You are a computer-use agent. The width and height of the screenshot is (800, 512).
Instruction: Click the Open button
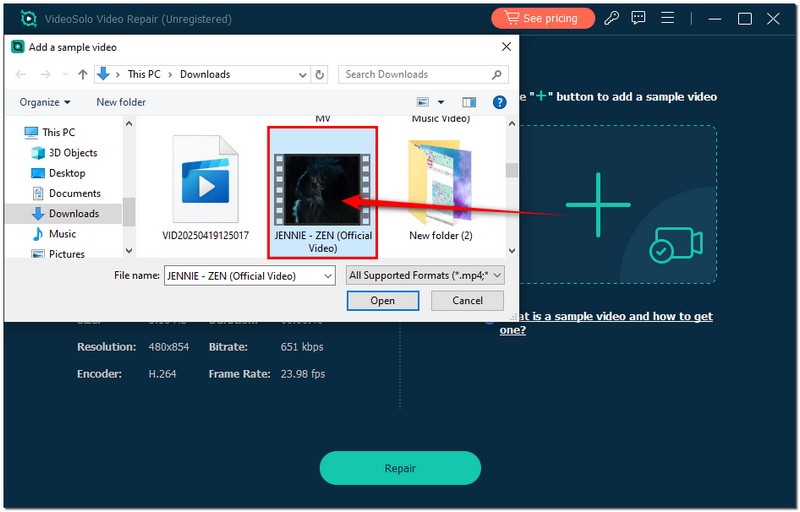coord(383,301)
